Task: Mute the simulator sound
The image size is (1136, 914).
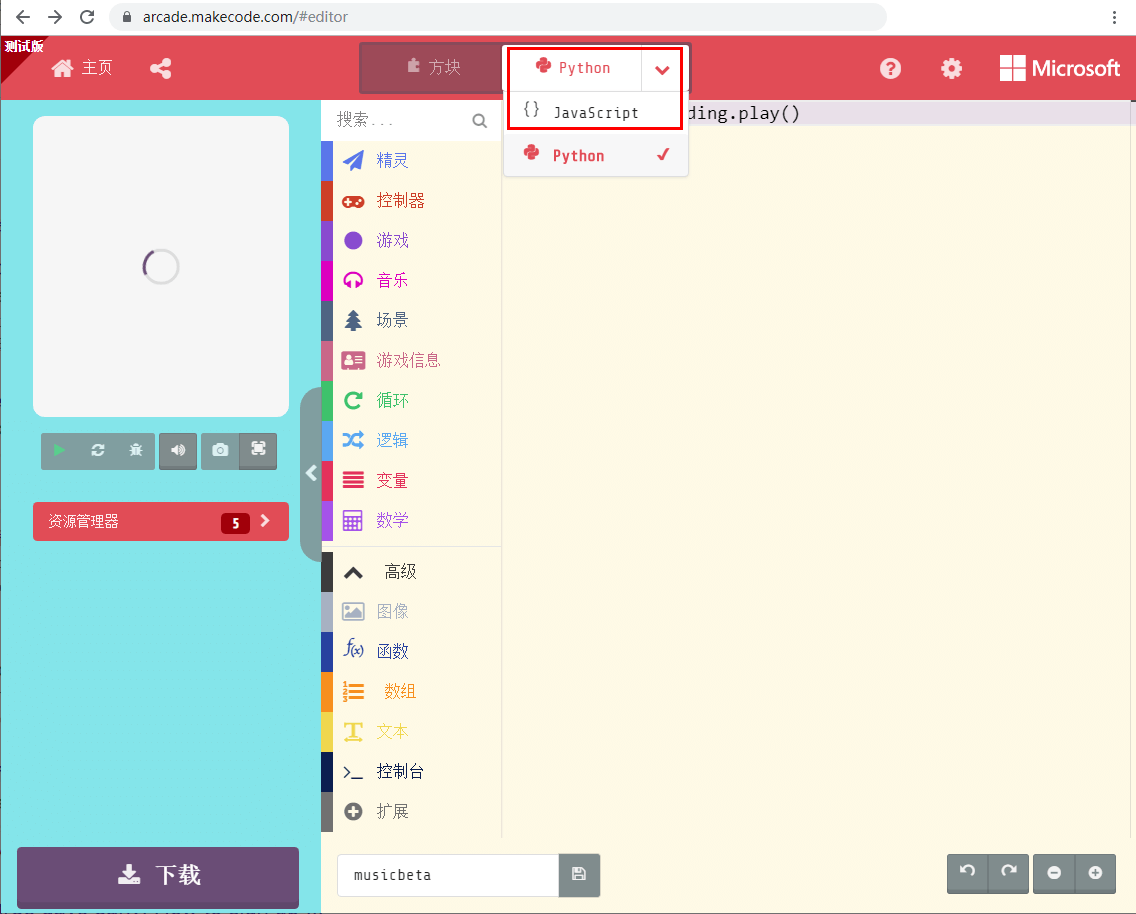Action: click(x=178, y=450)
